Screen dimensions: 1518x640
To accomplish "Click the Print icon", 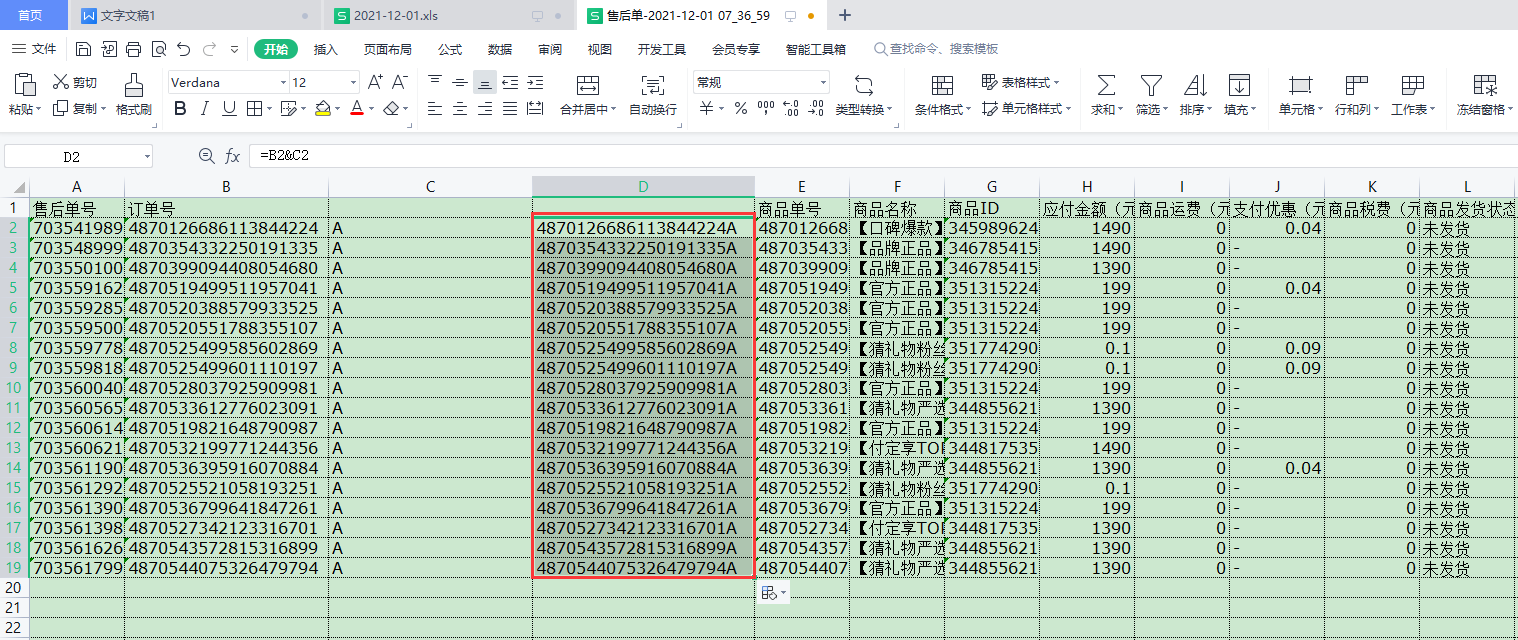I will [134, 49].
